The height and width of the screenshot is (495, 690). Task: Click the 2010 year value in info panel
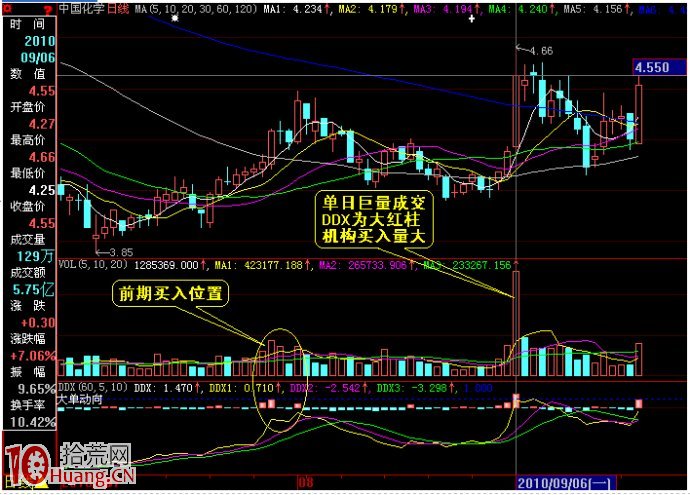(x=40, y=41)
